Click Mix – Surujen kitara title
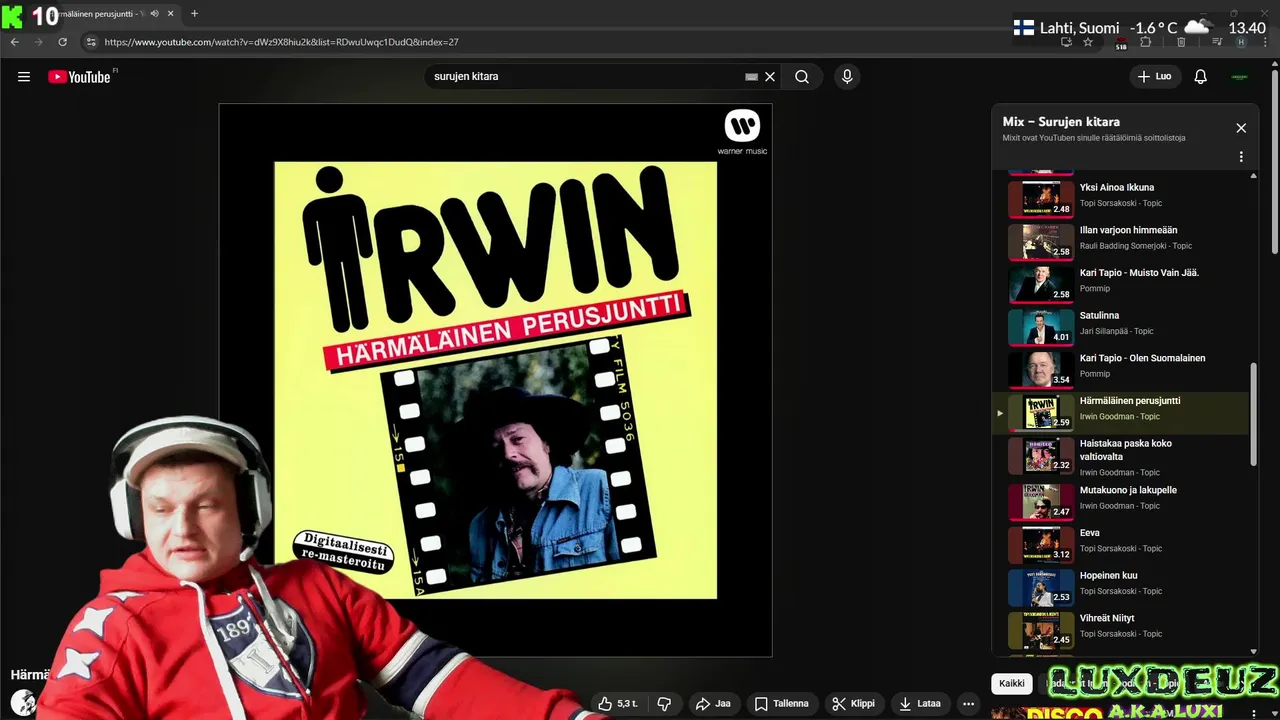This screenshot has width=1280, height=720. (1061, 122)
